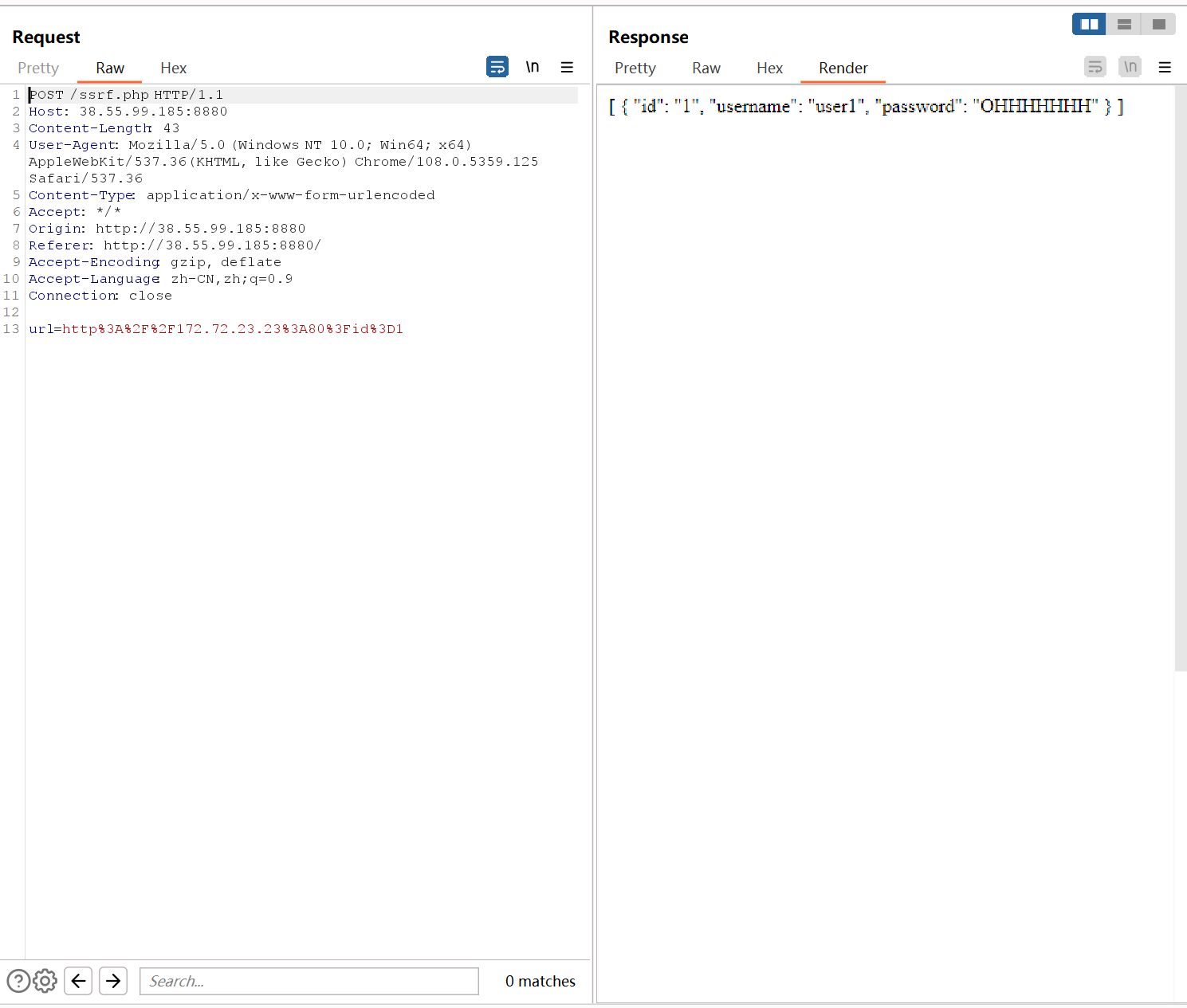This screenshot has width=1187, height=1008.
Task: Switch Response to Raw tab
Action: click(706, 69)
